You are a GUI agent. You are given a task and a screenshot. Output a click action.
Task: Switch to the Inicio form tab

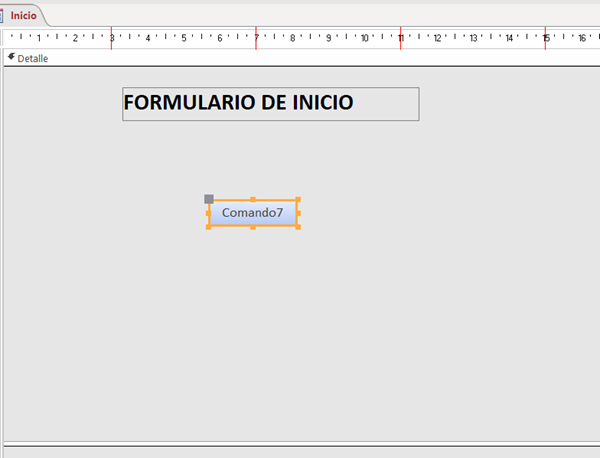pos(23,16)
